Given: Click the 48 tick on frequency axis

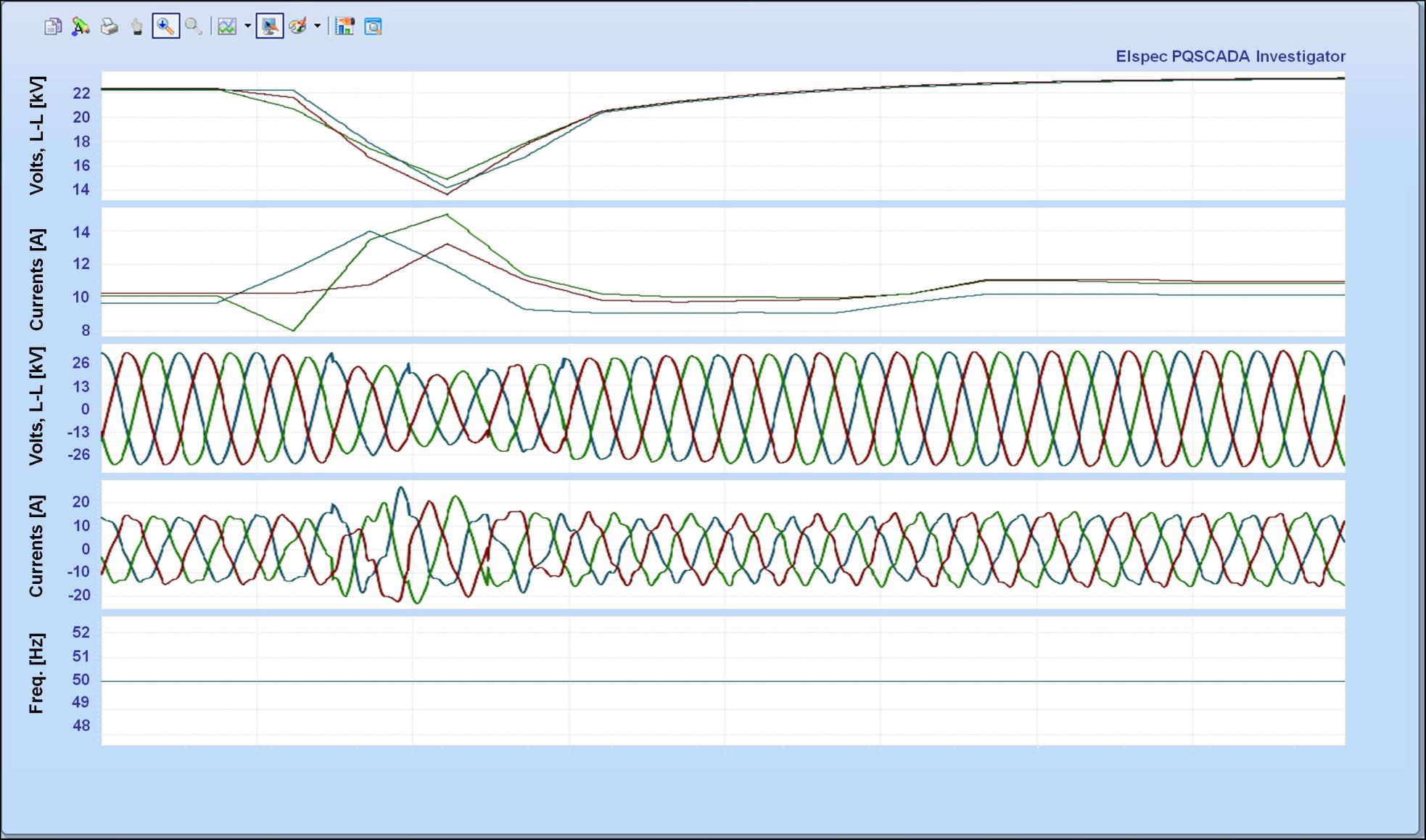Looking at the screenshot, I should coord(81,725).
